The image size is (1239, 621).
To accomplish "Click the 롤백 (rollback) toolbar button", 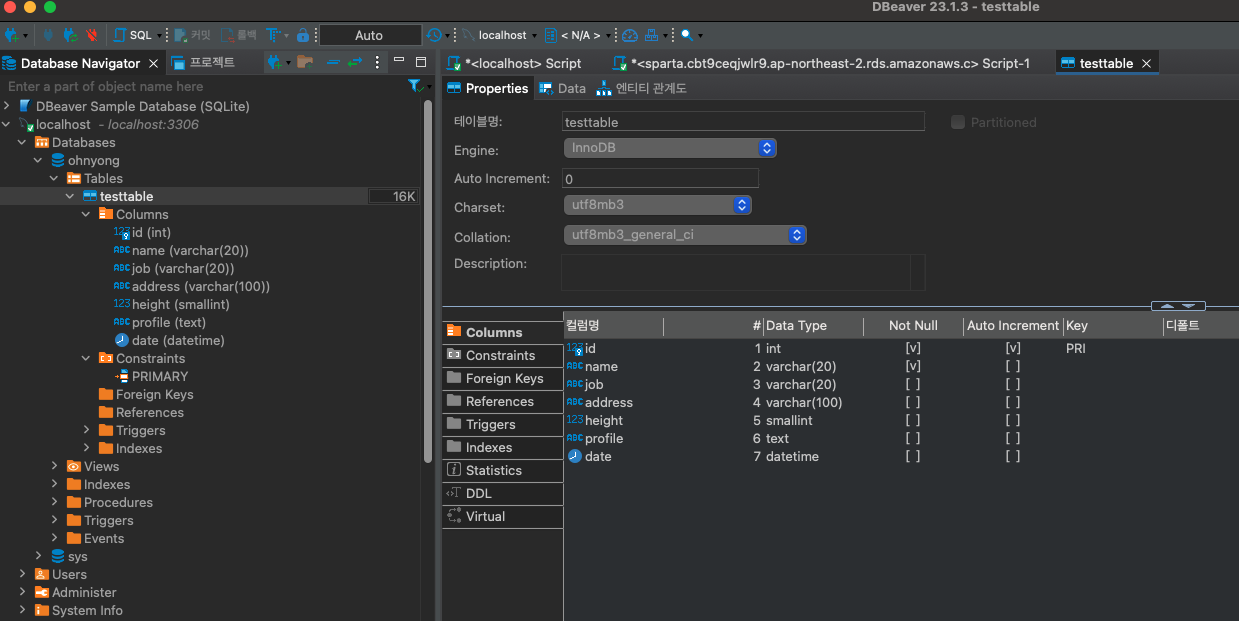I will coord(240,35).
